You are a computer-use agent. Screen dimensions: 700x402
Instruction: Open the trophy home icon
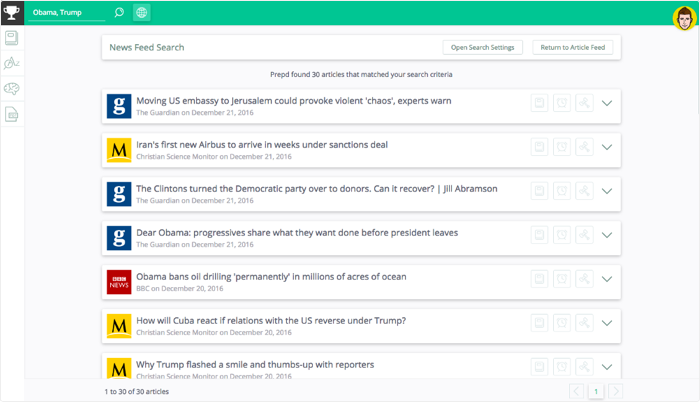12,13
